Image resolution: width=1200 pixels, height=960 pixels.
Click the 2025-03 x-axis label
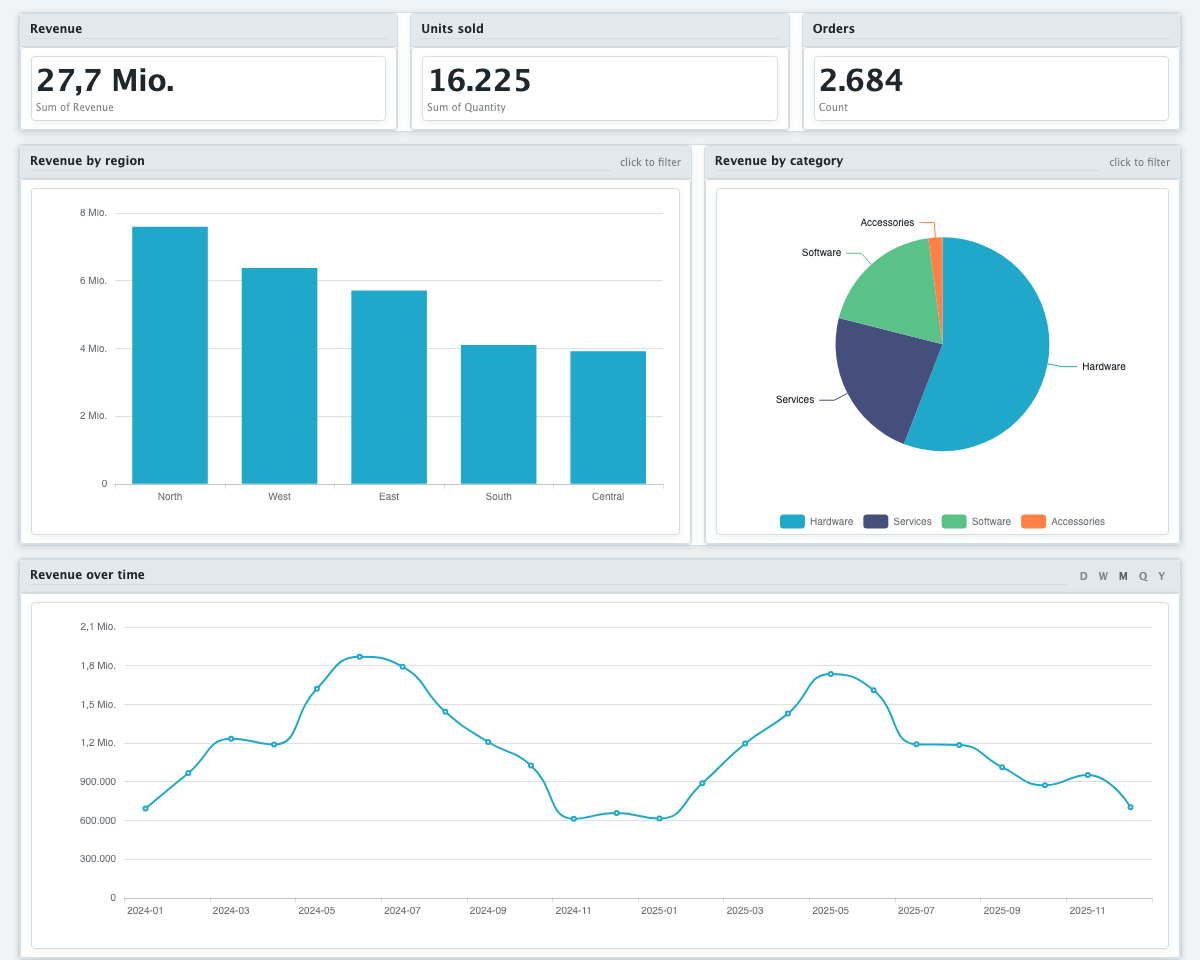tap(744, 911)
